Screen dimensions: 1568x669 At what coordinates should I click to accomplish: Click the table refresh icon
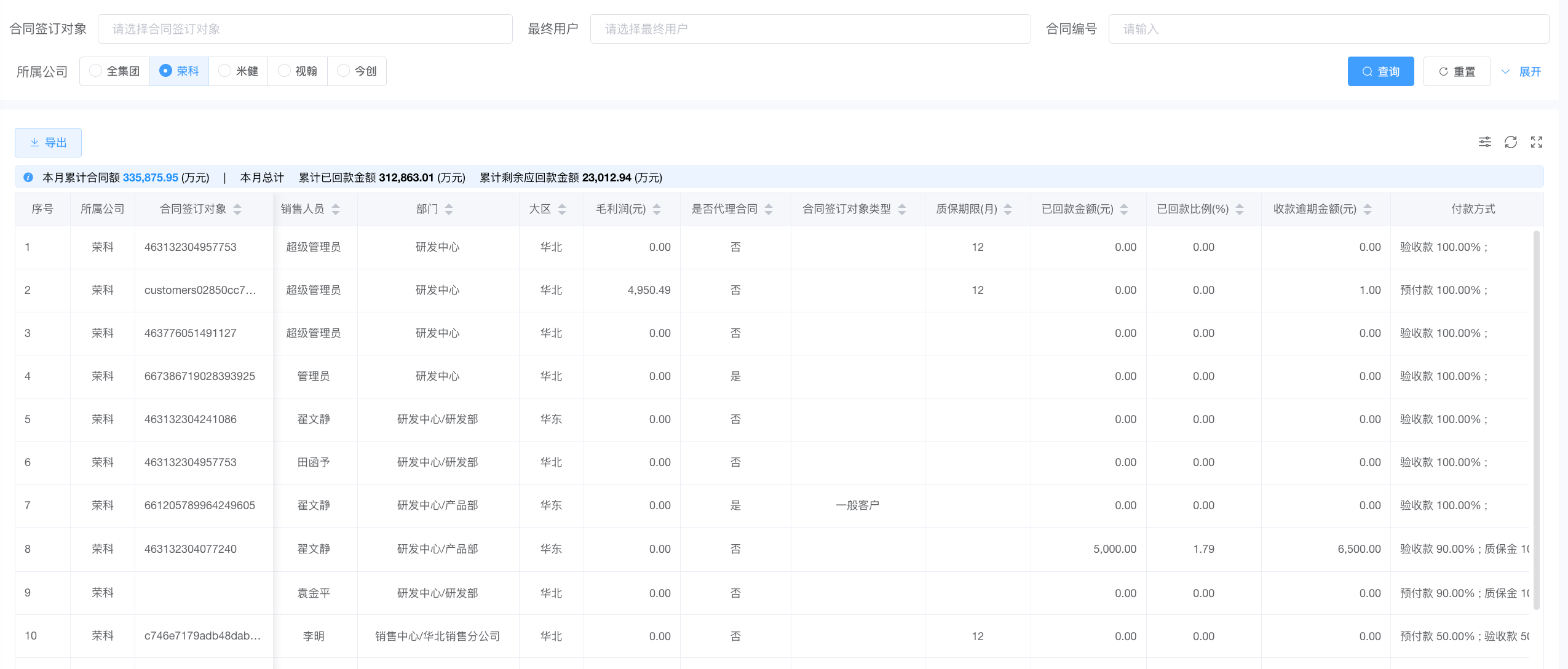pyautogui.click(x=1510, y=142)
